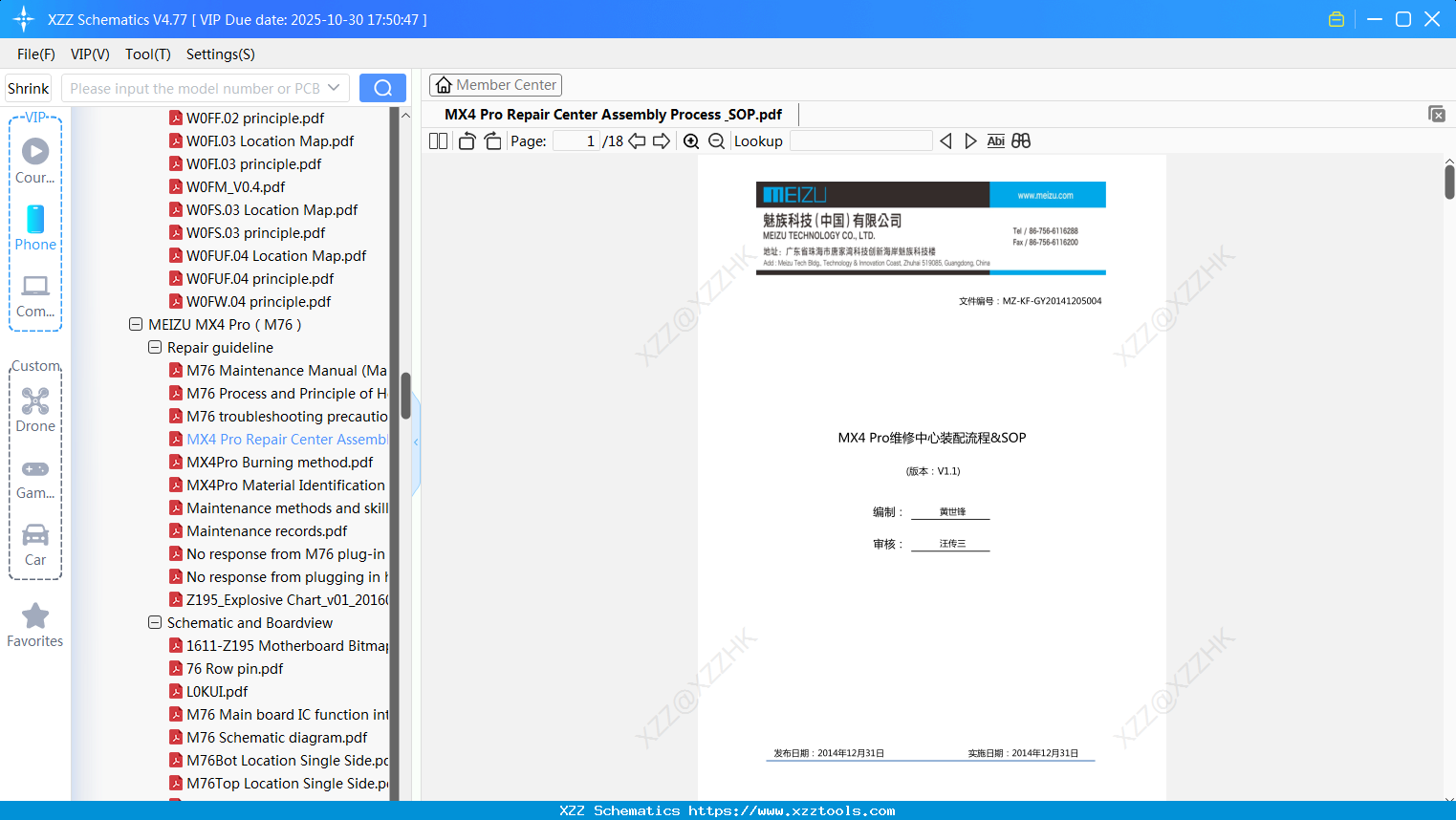Toggle whole-word matching with the binoculars icon
Screen dimensions: 1456x820
tap(1020, 140)
